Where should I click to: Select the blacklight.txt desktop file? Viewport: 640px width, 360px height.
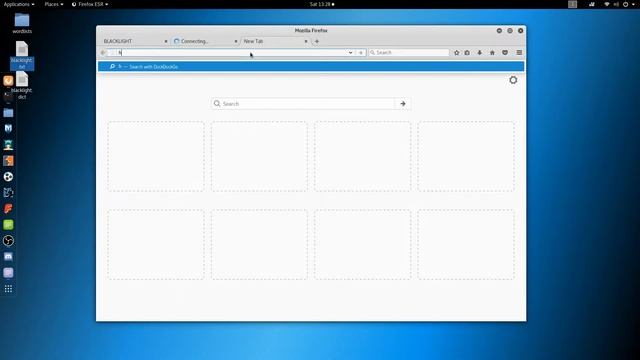(x=22, y=55)
